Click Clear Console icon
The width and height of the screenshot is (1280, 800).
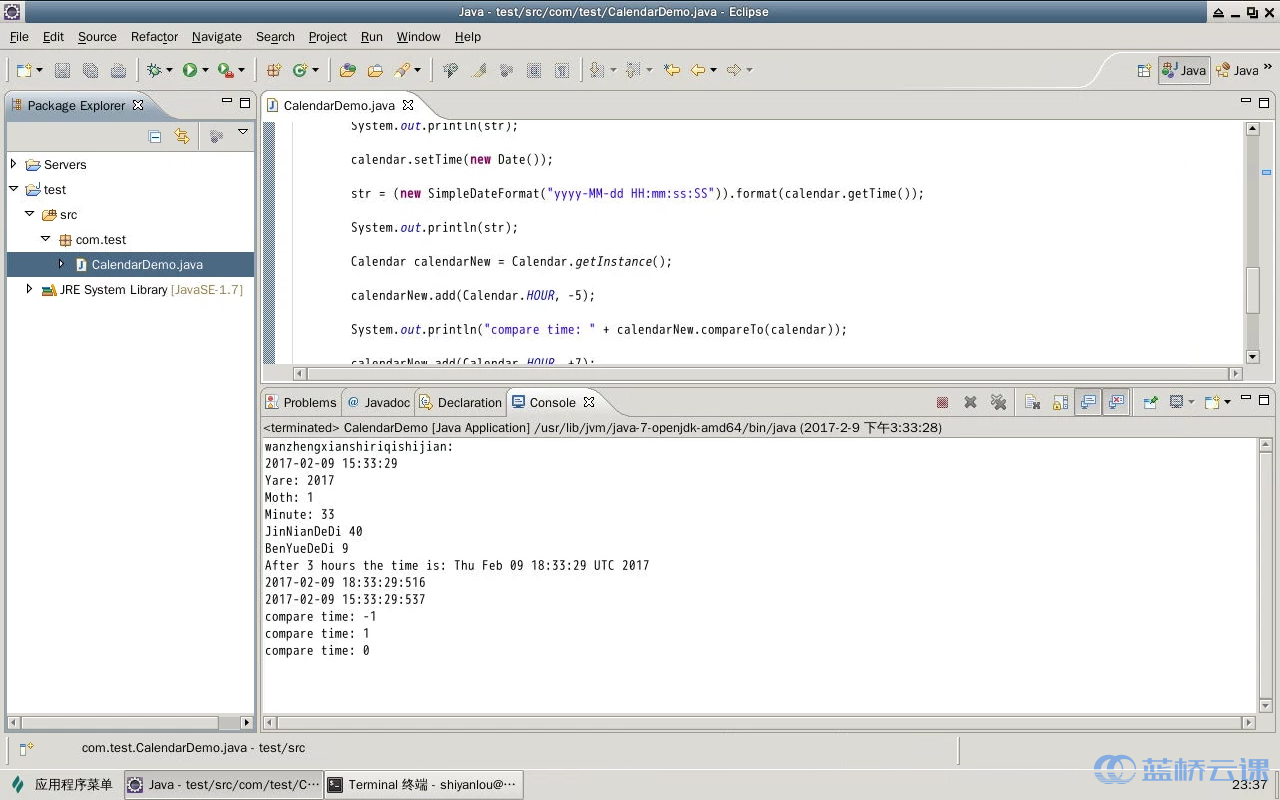(1033, 402)
